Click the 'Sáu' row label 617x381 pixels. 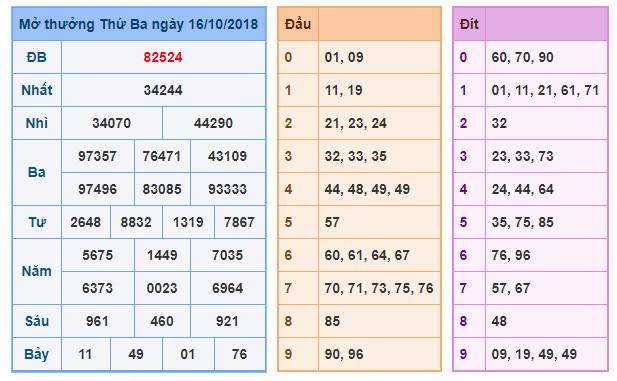(x=37, y=321)
